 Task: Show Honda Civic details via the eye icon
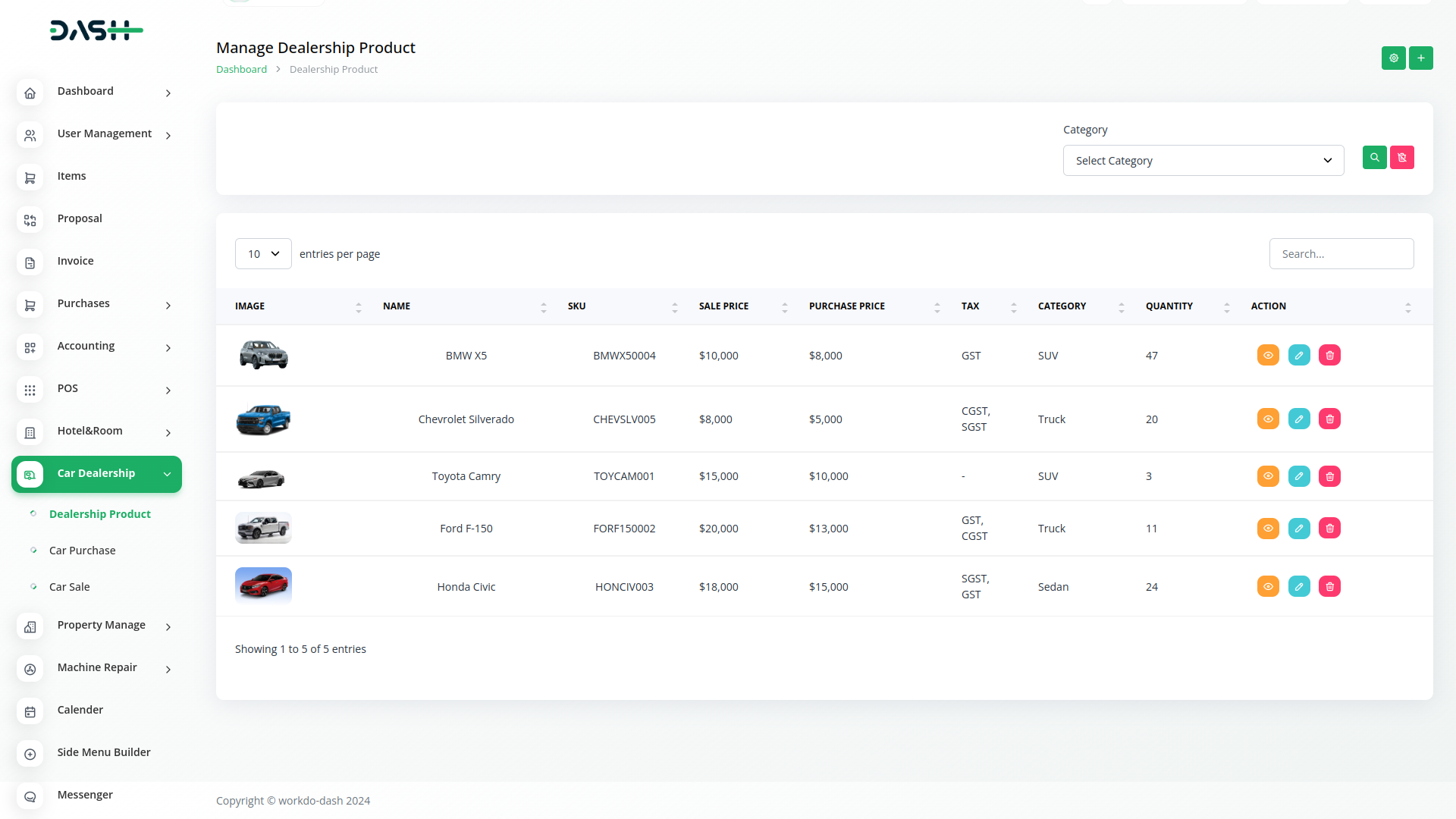(1268, 587)
